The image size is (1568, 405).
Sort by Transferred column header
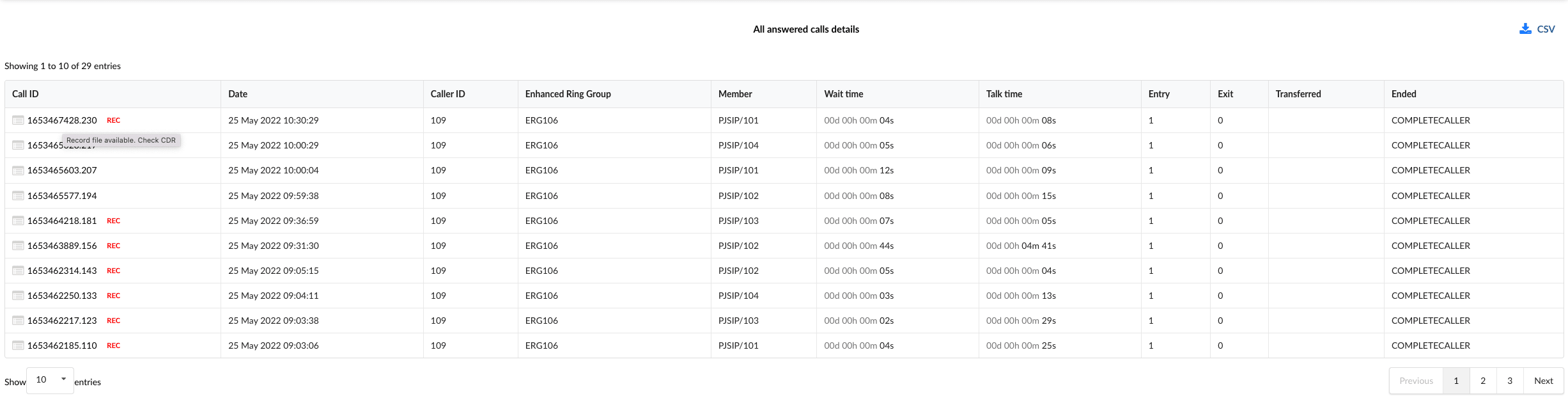pos(1326,94)
